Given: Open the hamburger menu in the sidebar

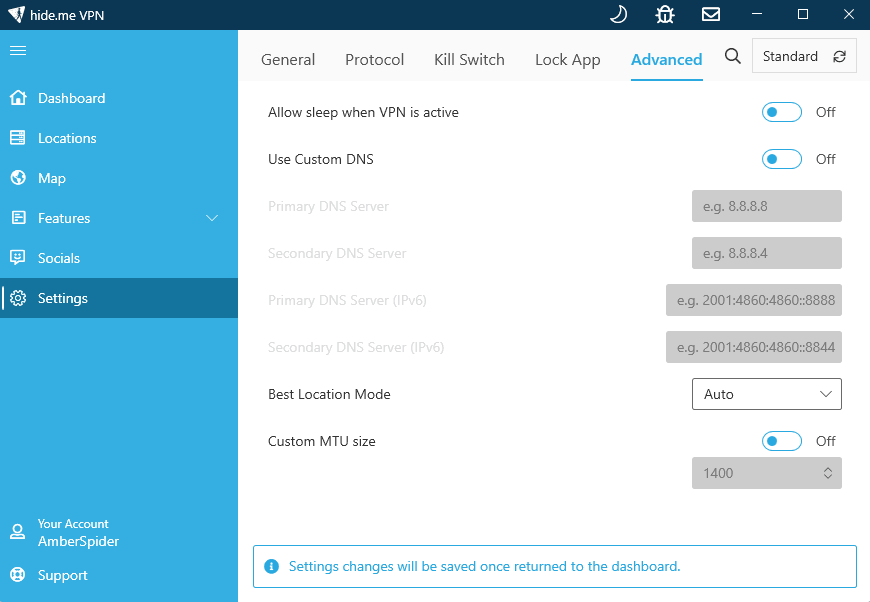Looking at the screenshot, I should coord(20,52).
